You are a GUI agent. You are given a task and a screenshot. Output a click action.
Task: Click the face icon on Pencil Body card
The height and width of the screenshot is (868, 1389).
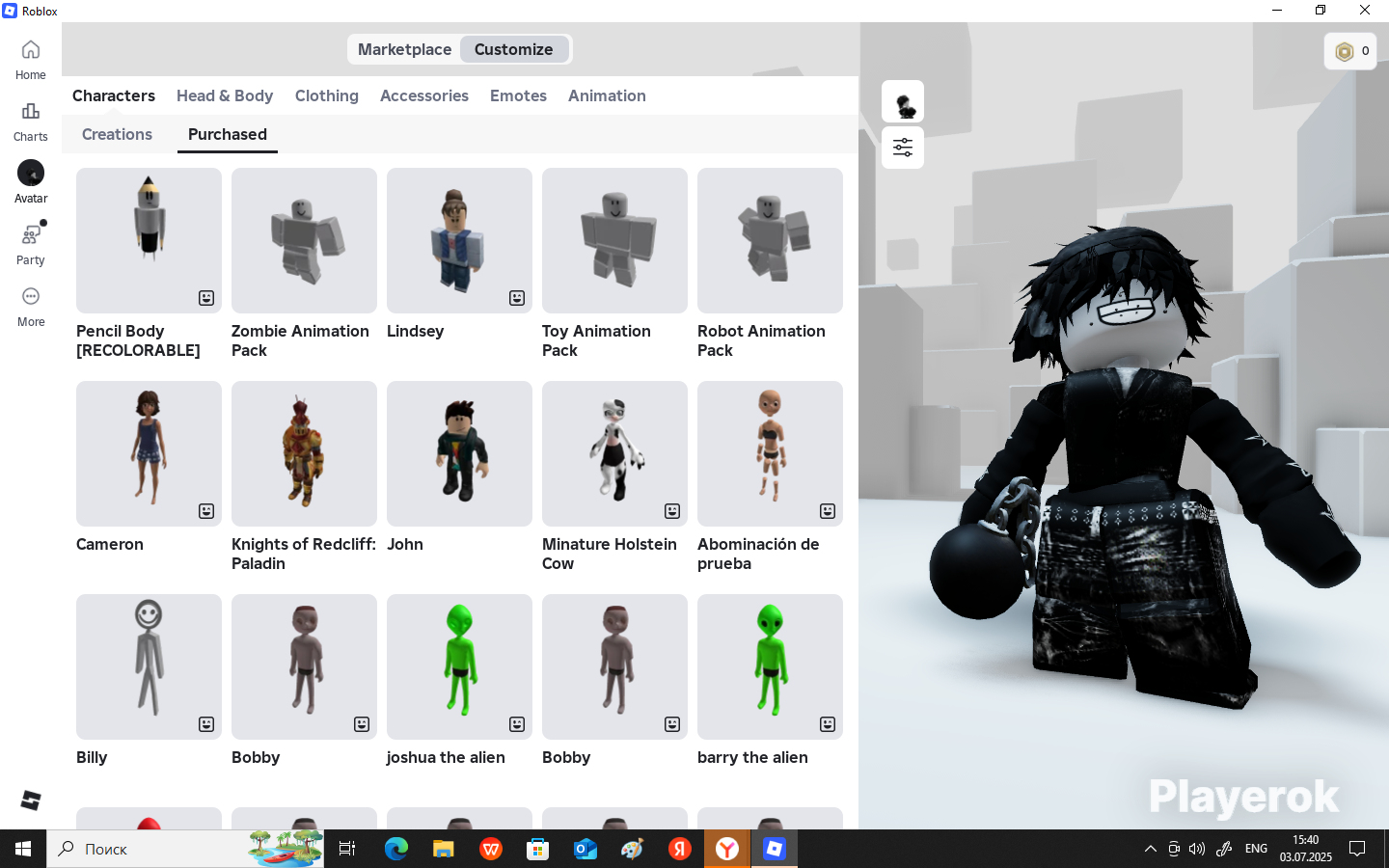(x=206, y=298)
